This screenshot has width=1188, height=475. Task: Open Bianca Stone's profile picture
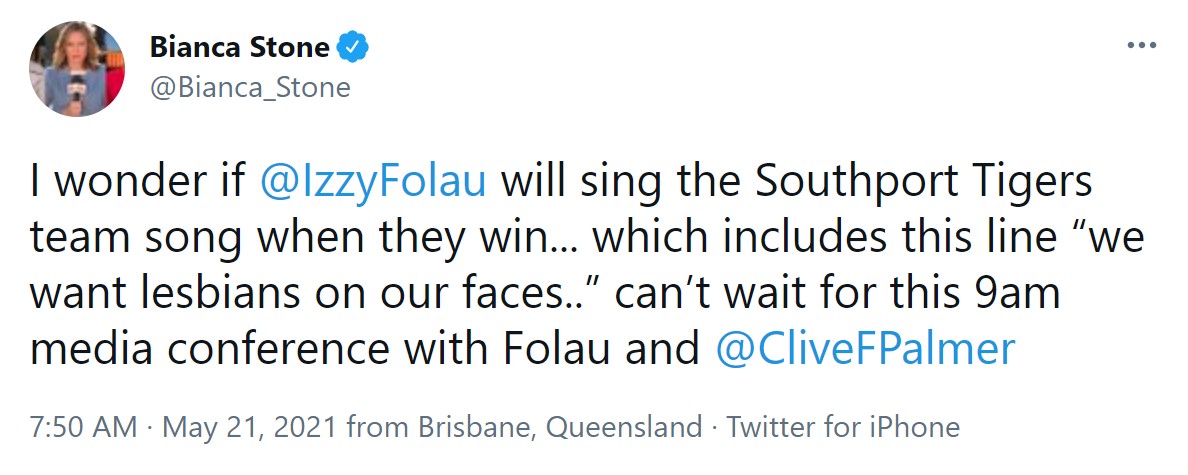click(77, 68)
